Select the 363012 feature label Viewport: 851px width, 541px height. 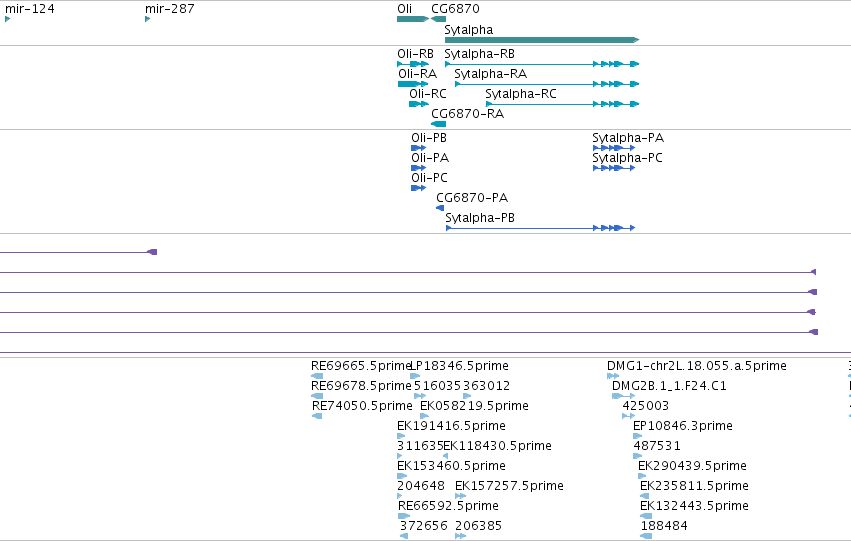pos(486,386)
